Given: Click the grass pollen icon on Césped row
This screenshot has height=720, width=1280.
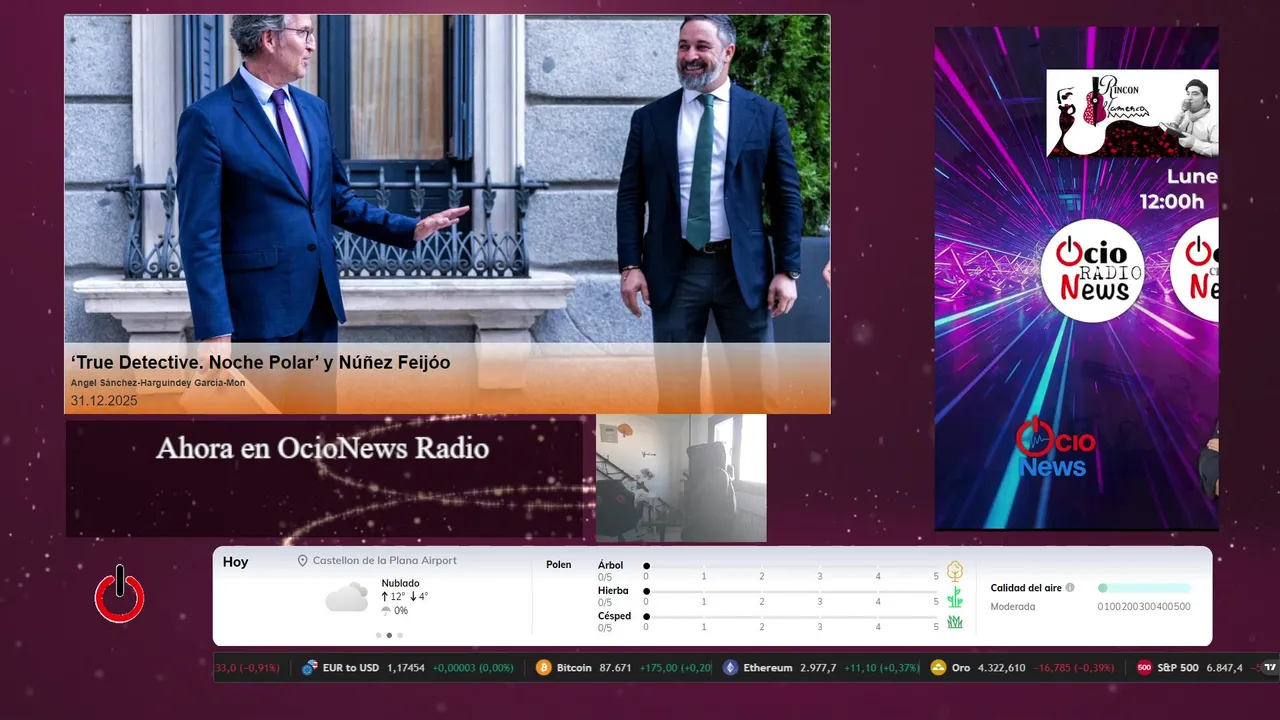Looking at the screenshot, I should [x=955, y=622].
